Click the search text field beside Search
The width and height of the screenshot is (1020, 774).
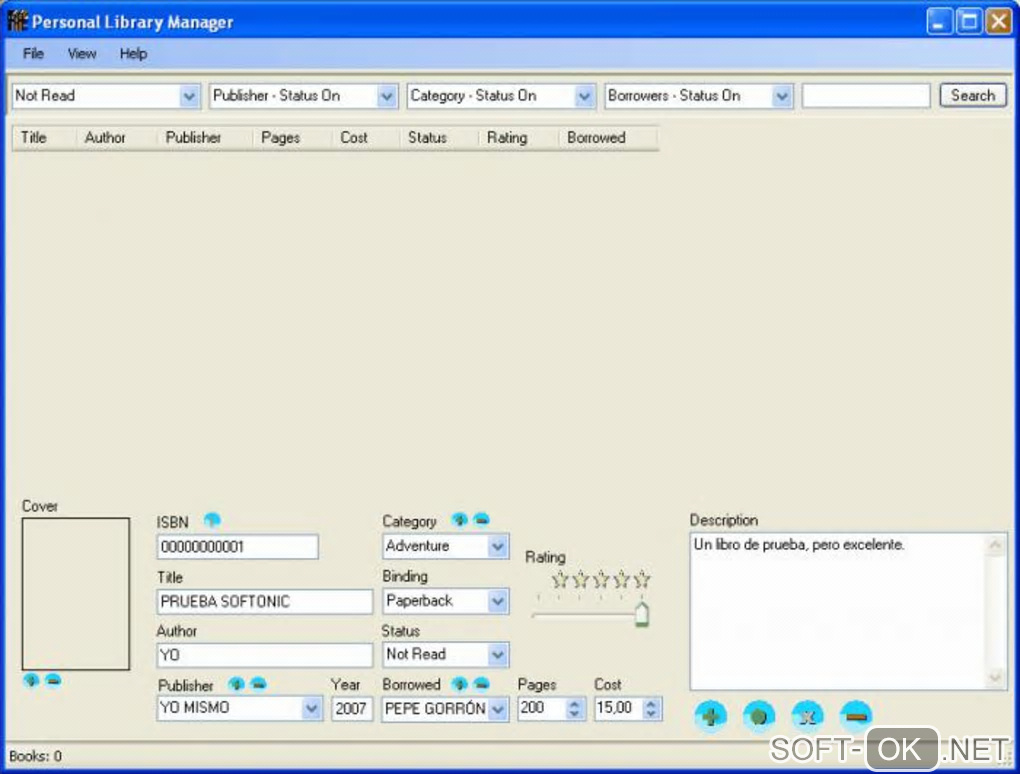866,96
